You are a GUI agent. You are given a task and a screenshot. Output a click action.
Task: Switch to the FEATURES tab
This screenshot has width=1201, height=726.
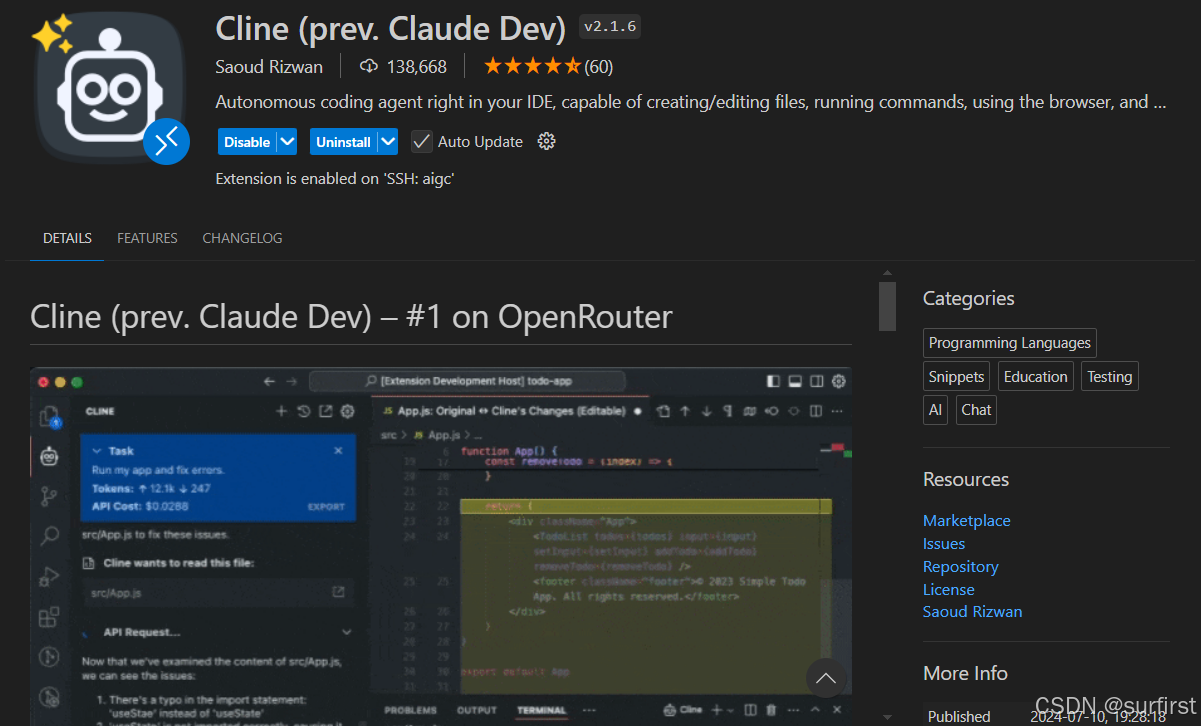(x=147, y=238)
